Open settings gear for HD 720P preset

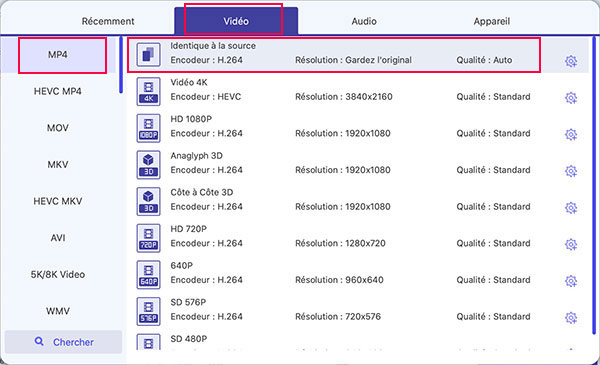tap(571, 244)
